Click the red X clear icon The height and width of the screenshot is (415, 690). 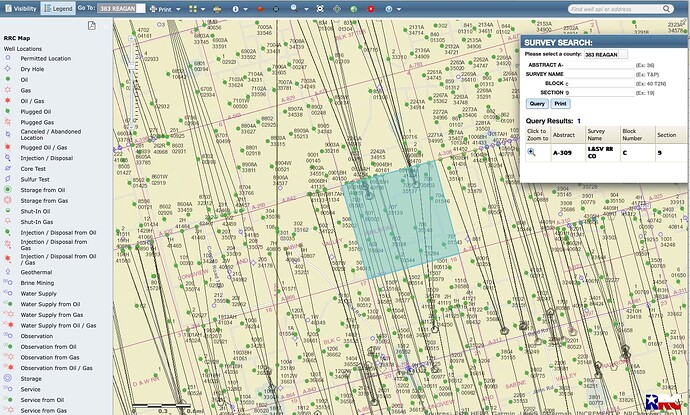371,9
